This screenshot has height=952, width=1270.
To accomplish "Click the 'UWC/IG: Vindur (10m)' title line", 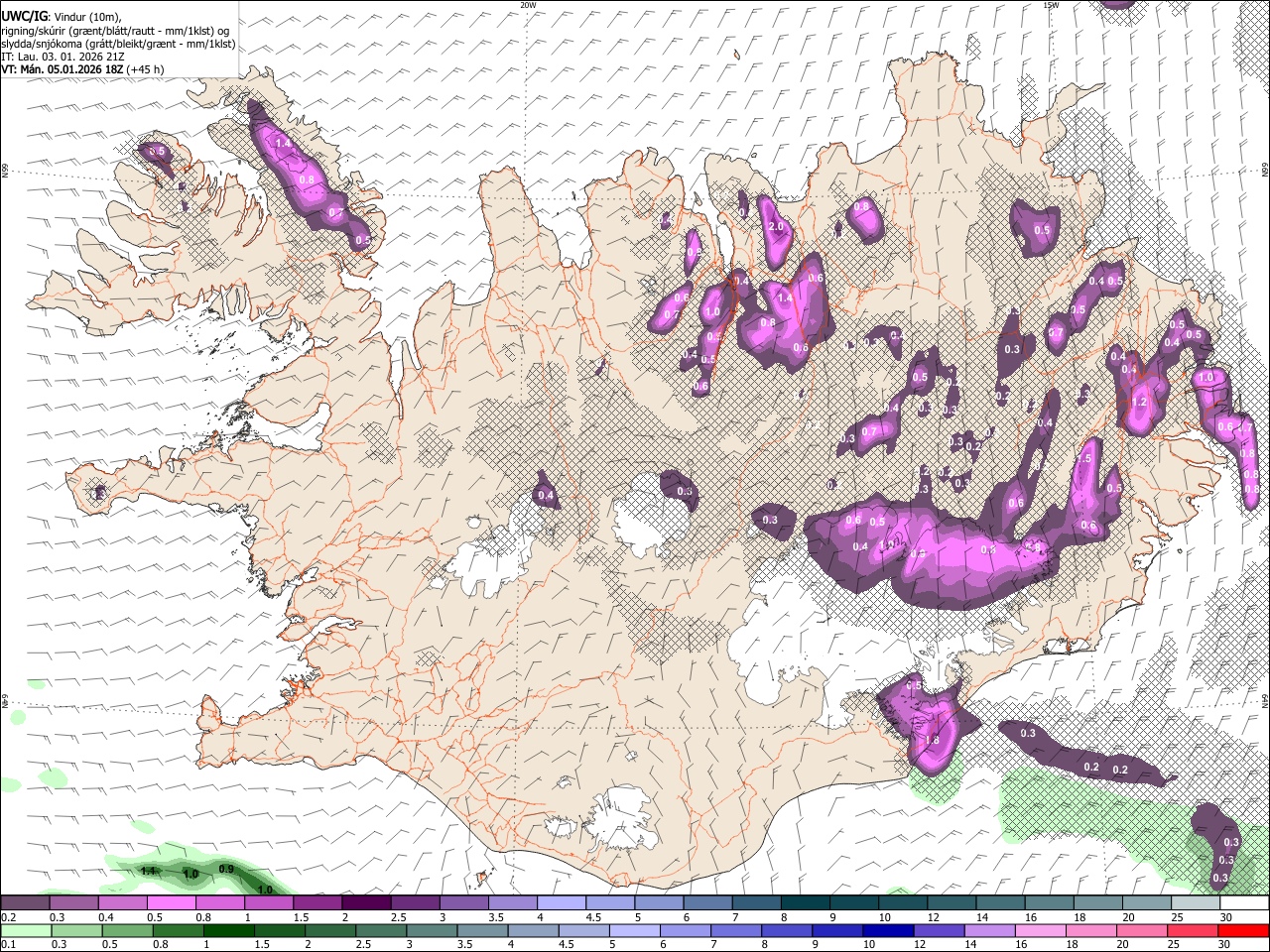I will [x=62, y=16].
